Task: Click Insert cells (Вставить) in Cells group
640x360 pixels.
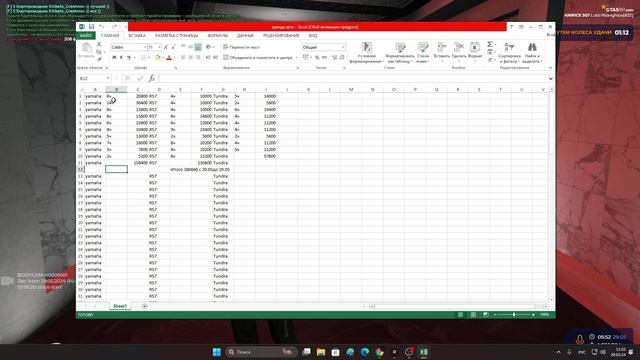Action: click(442, 52)
